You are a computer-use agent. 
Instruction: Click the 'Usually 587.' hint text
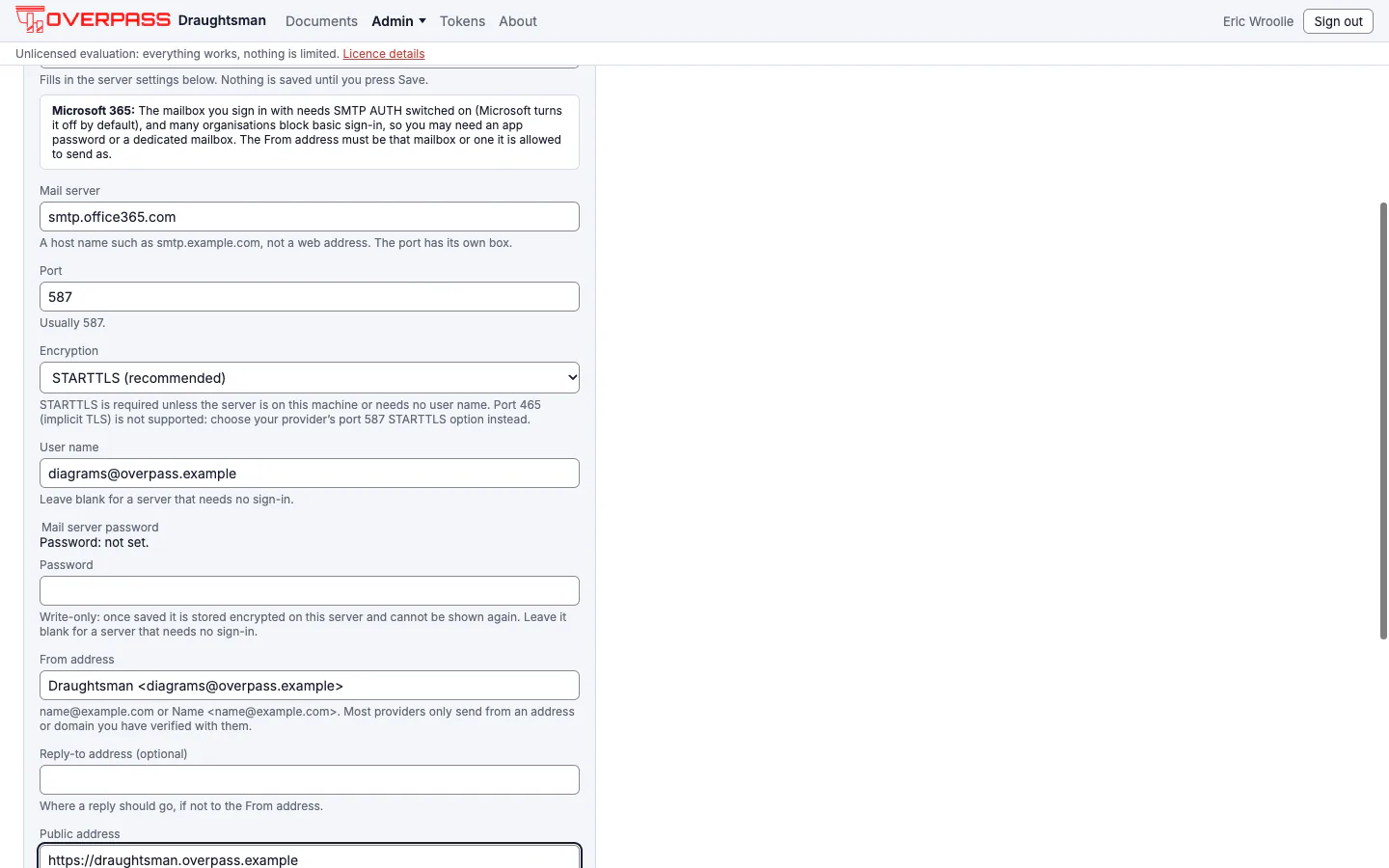(72, 323)
